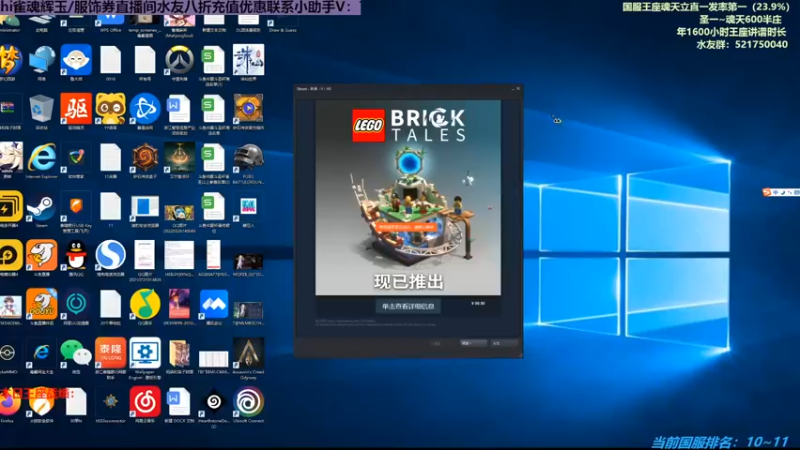Image resolution: width=800 pixels, height=450 pixels.
Task: Open the HSDisconnector shortcut
Action: pyautogui.click(x=110, y=402)
